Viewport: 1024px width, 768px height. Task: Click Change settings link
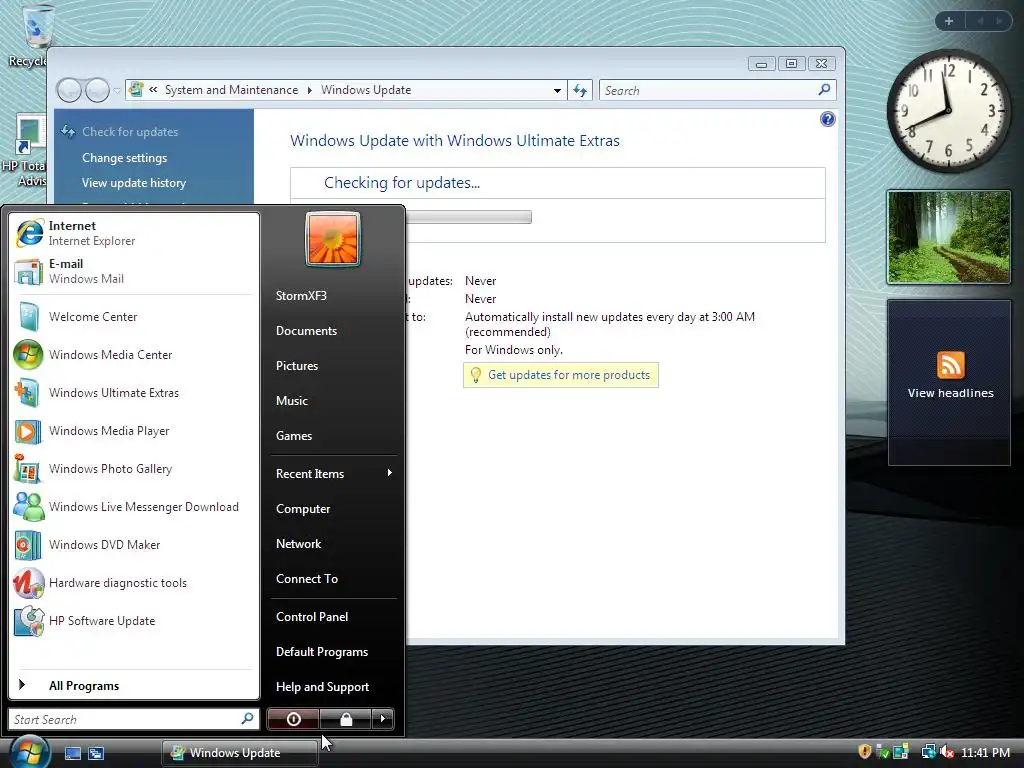(125, 158)
